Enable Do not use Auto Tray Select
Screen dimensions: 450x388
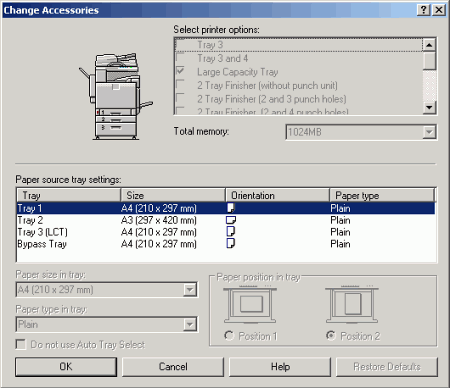click(x=21, y=344)
